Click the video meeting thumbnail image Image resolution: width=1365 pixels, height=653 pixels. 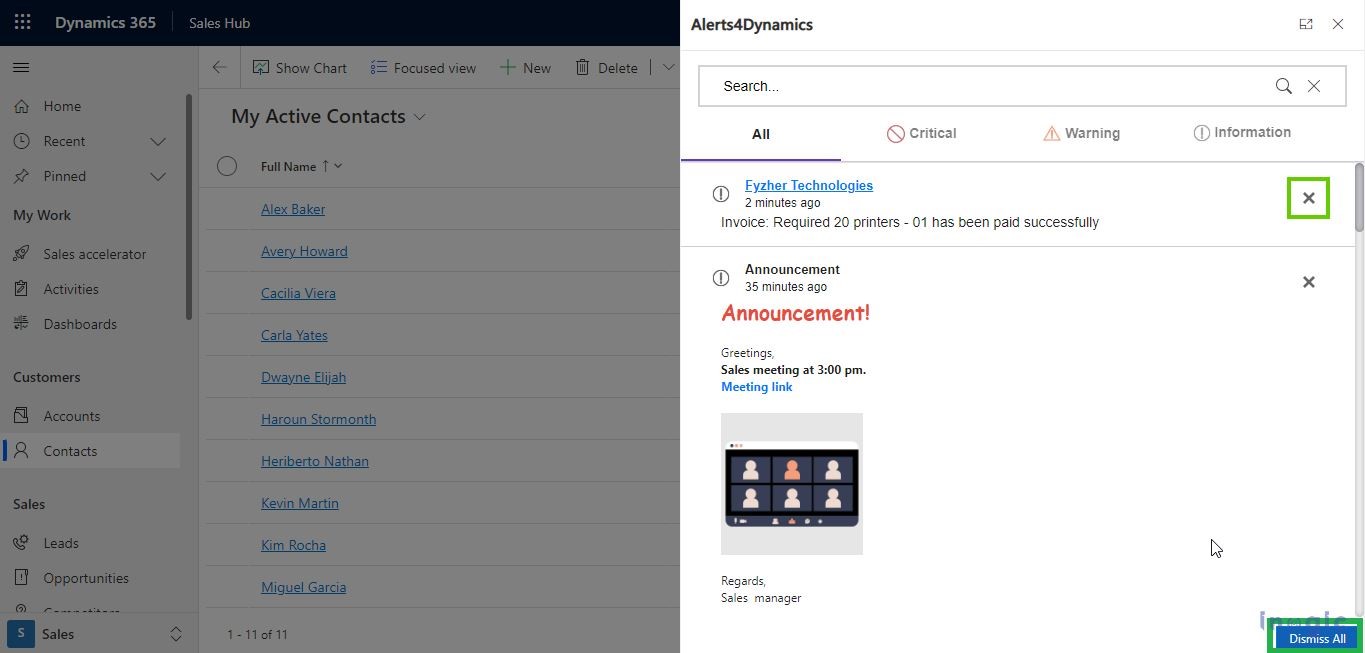pos(791,484)
